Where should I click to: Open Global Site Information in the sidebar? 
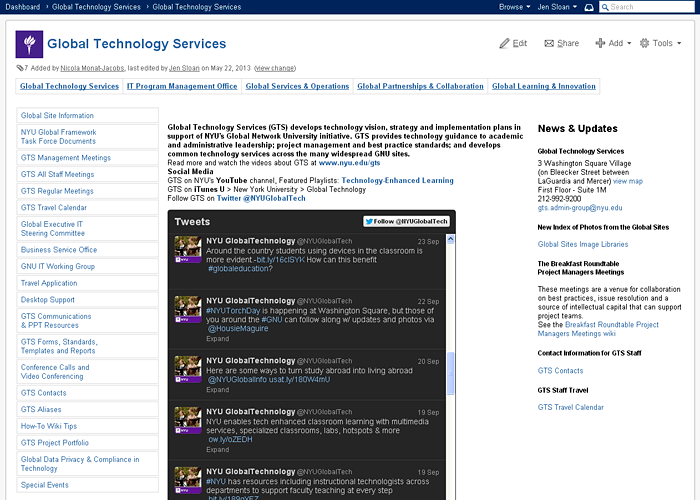point(57,116)
